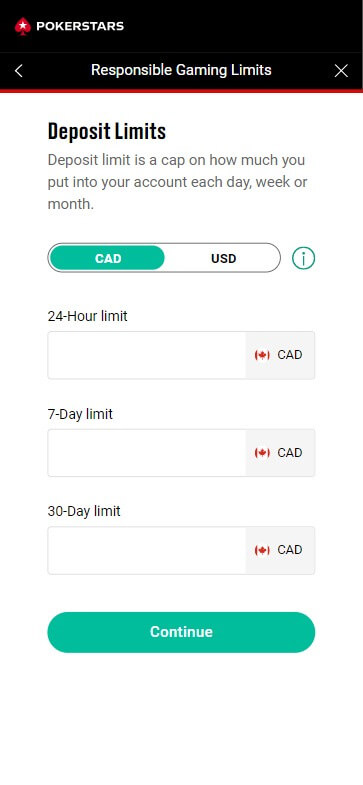Click the CAD suffix on 24-Hour limit
Screen dimensions: 363x785
click(290, 355)
